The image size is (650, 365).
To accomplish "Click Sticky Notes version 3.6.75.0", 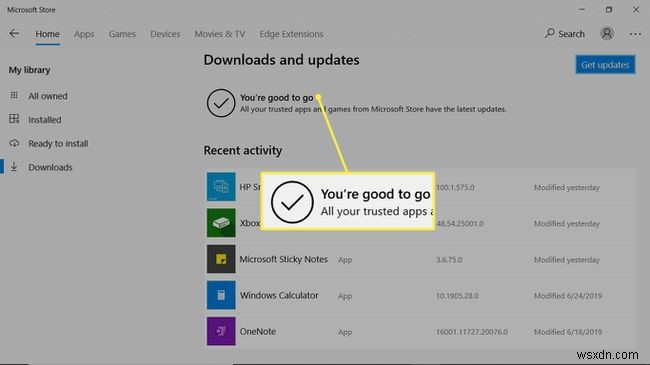I will [x=449, y=260].
